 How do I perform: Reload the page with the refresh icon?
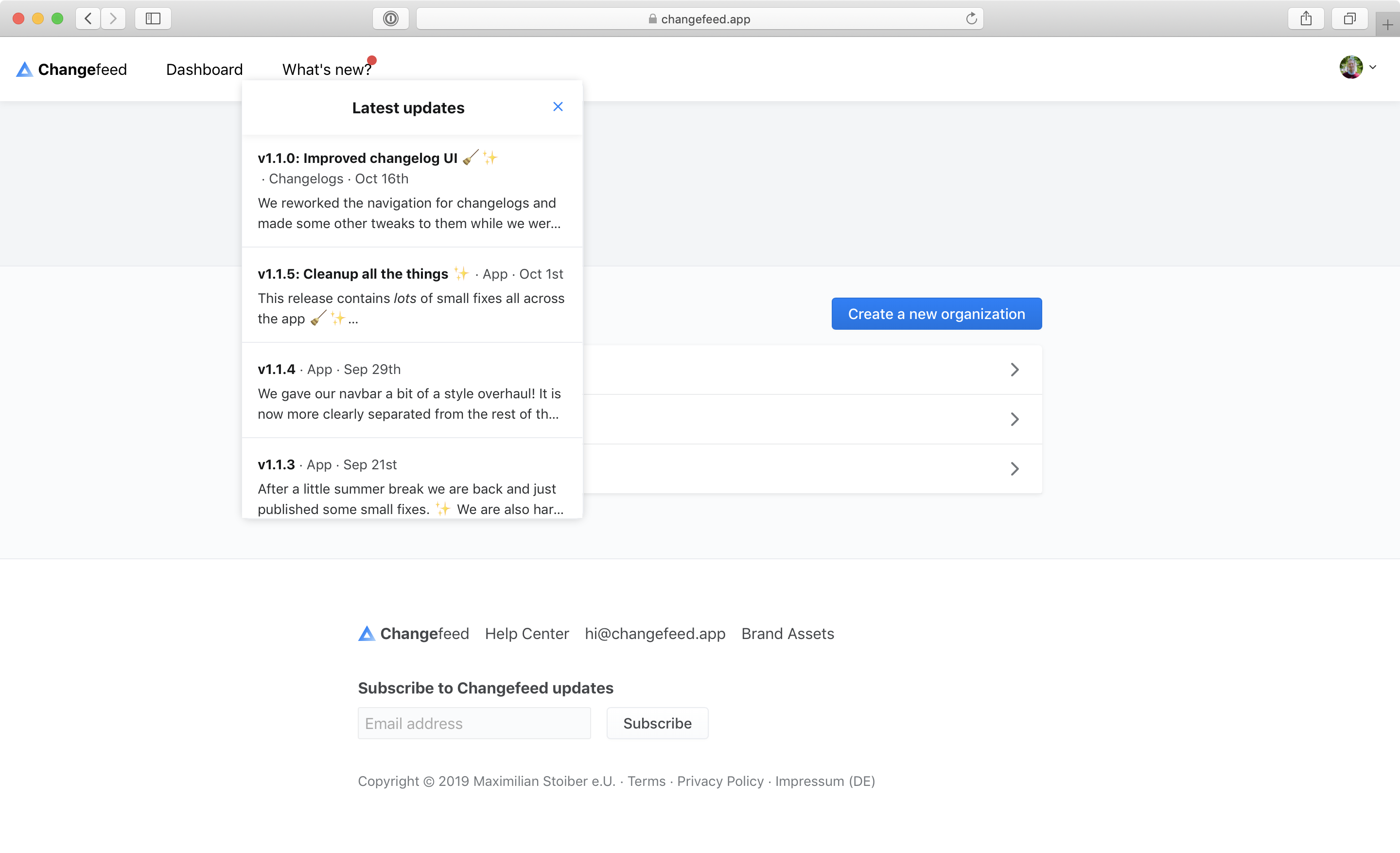pos(971,18)
